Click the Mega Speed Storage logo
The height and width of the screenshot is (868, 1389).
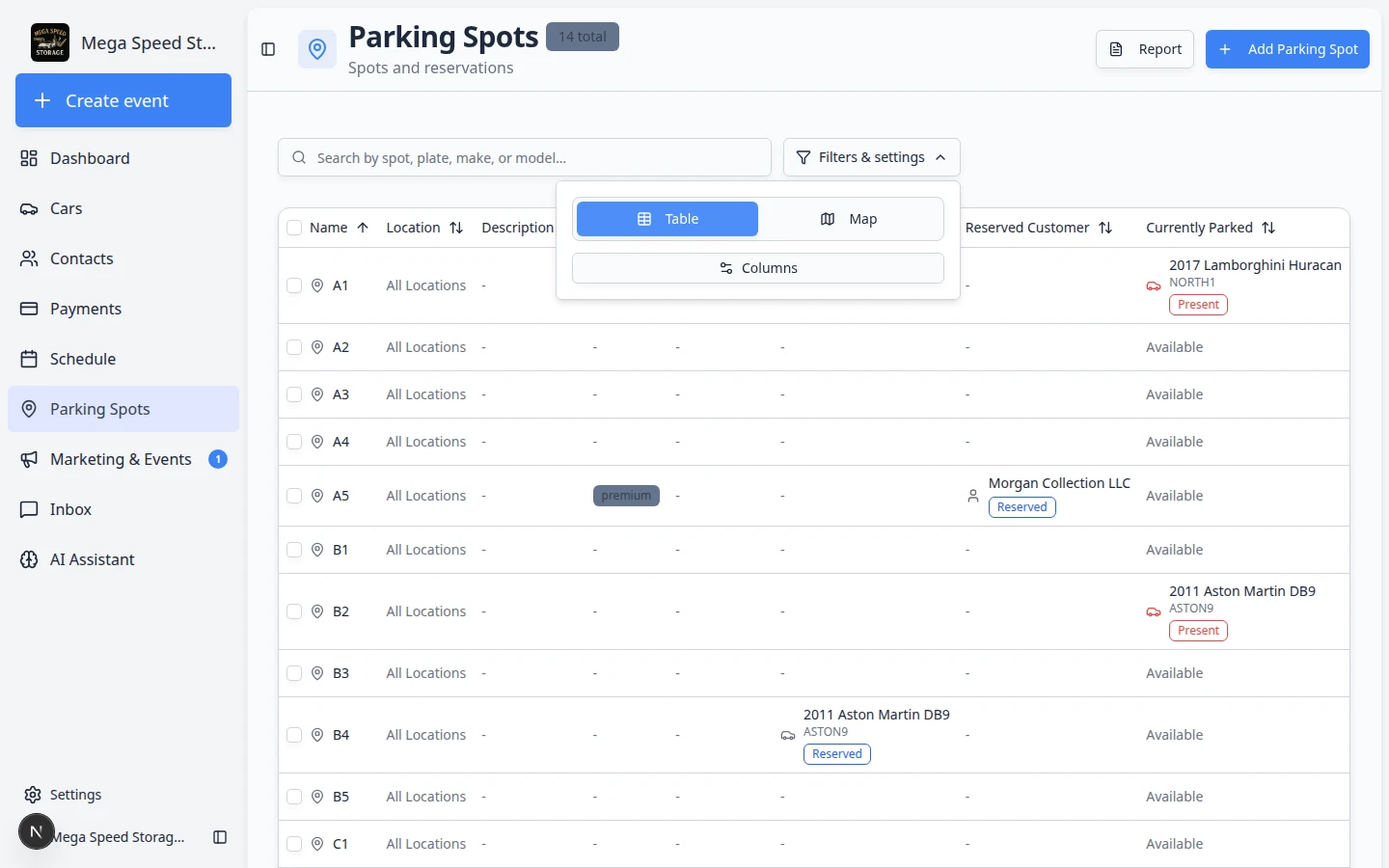[50, 42]
